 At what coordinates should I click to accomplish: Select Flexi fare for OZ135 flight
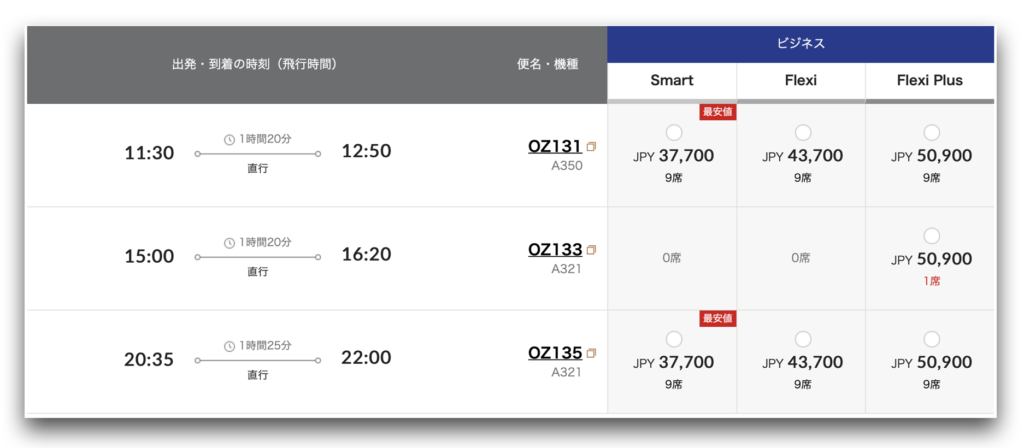coord(803,340)
